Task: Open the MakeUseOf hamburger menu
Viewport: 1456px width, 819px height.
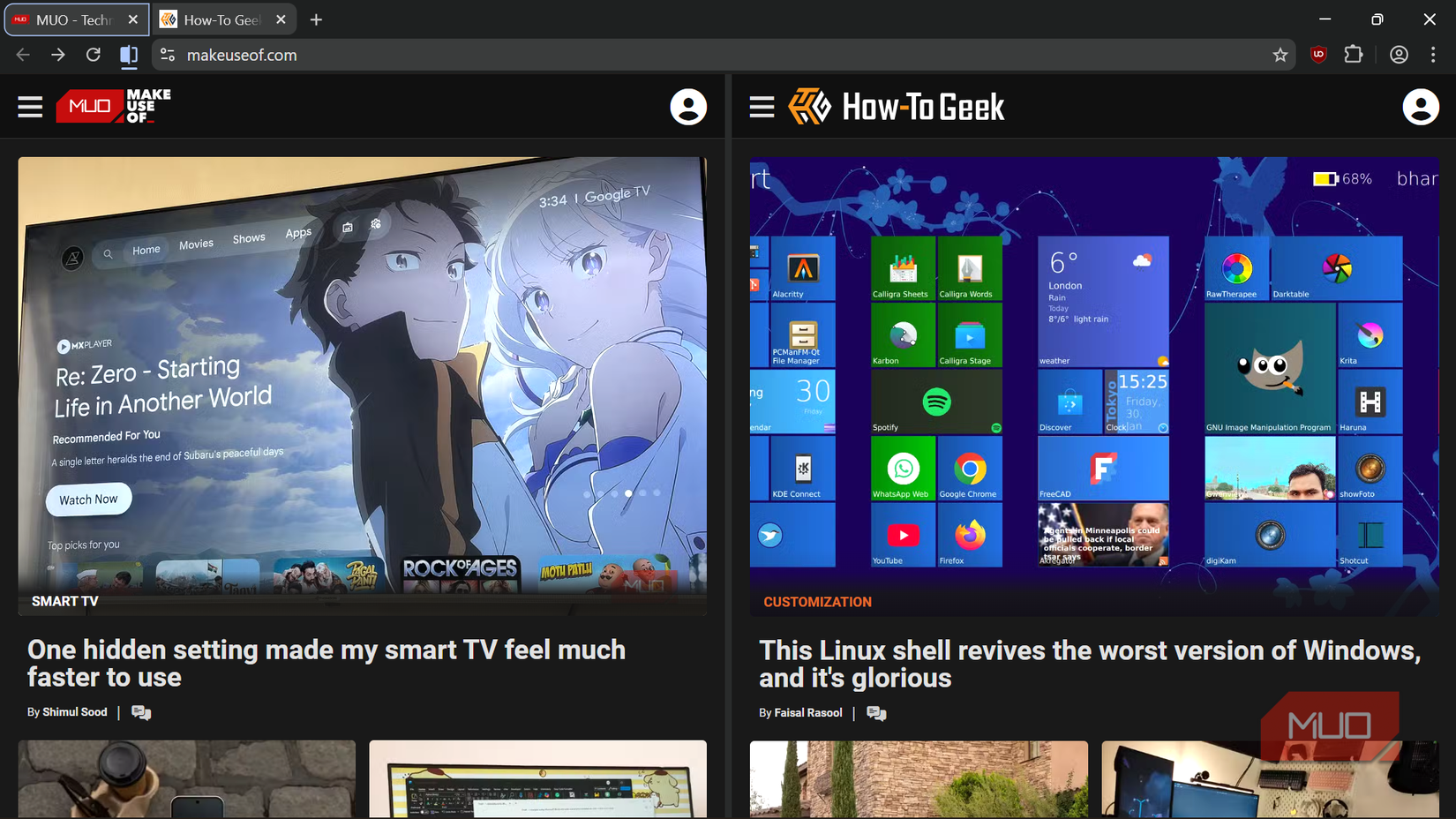Action: pos(29,106)
